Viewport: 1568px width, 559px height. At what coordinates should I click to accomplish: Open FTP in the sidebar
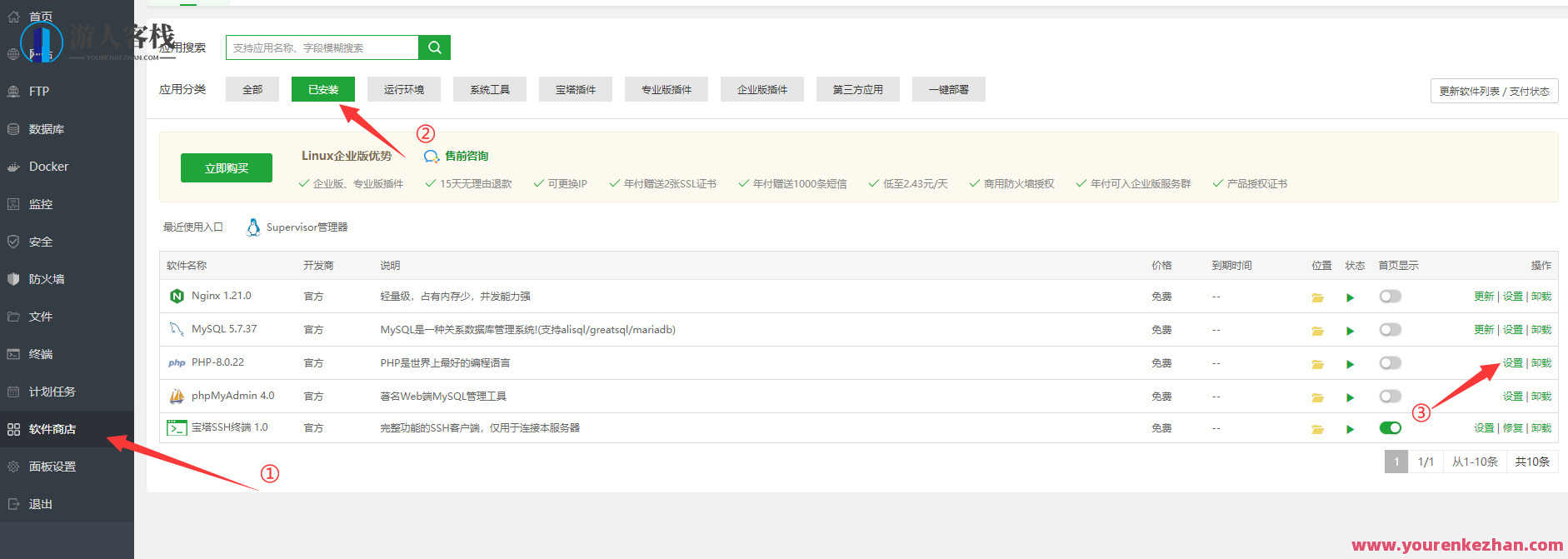pos(67,92)
